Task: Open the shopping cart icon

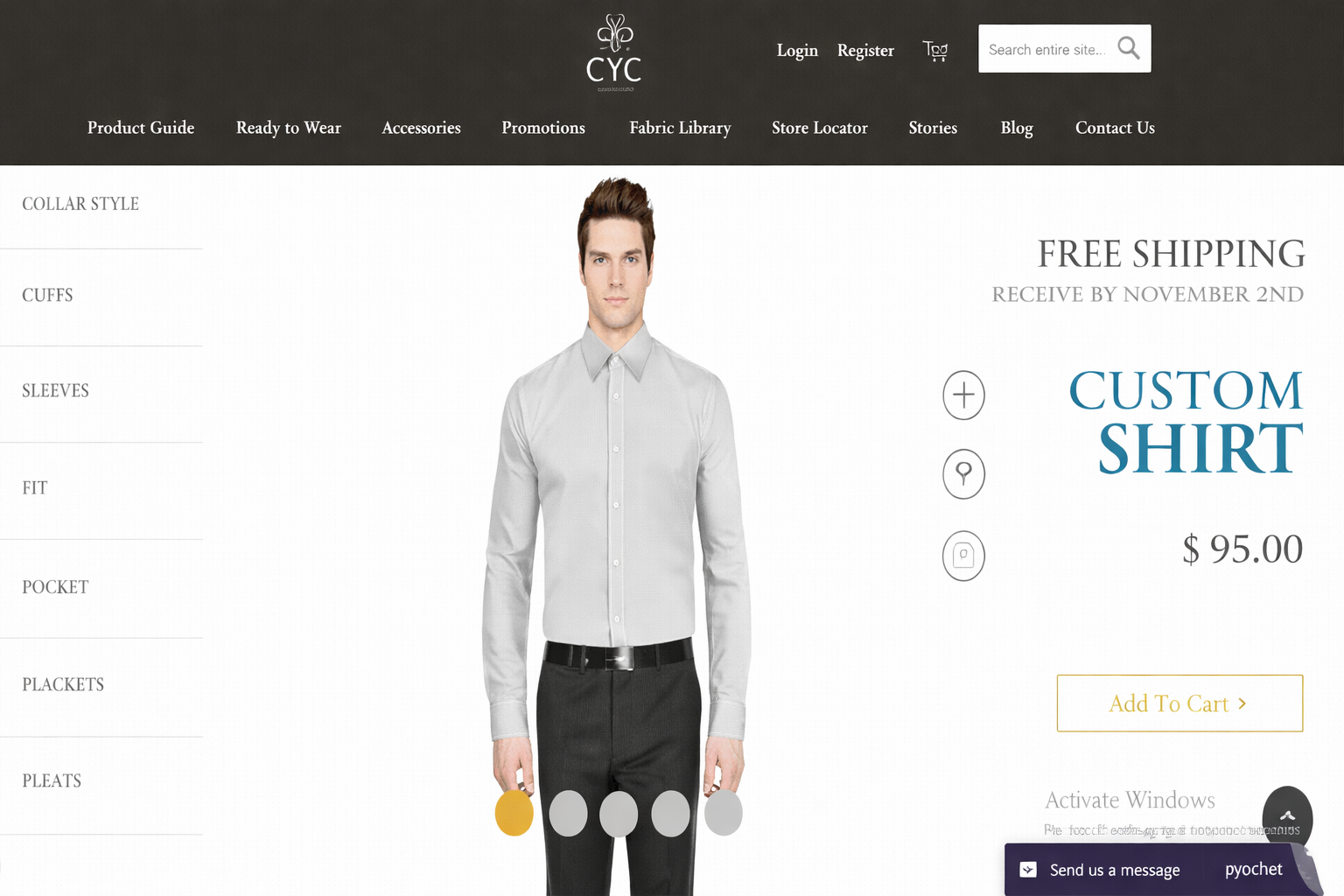Action: 935,51
